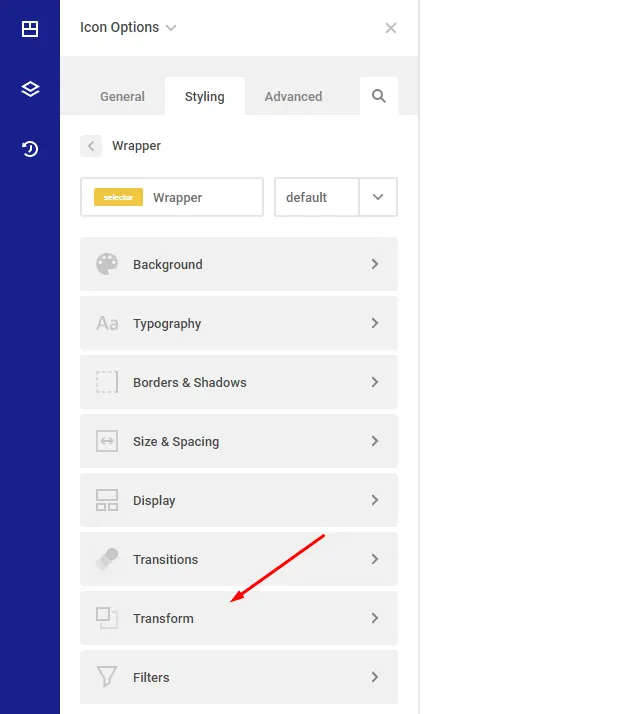The image size is (634, 714).
Task: Click the Wrapper breadcrumb label
Action: tap(137, 146)
